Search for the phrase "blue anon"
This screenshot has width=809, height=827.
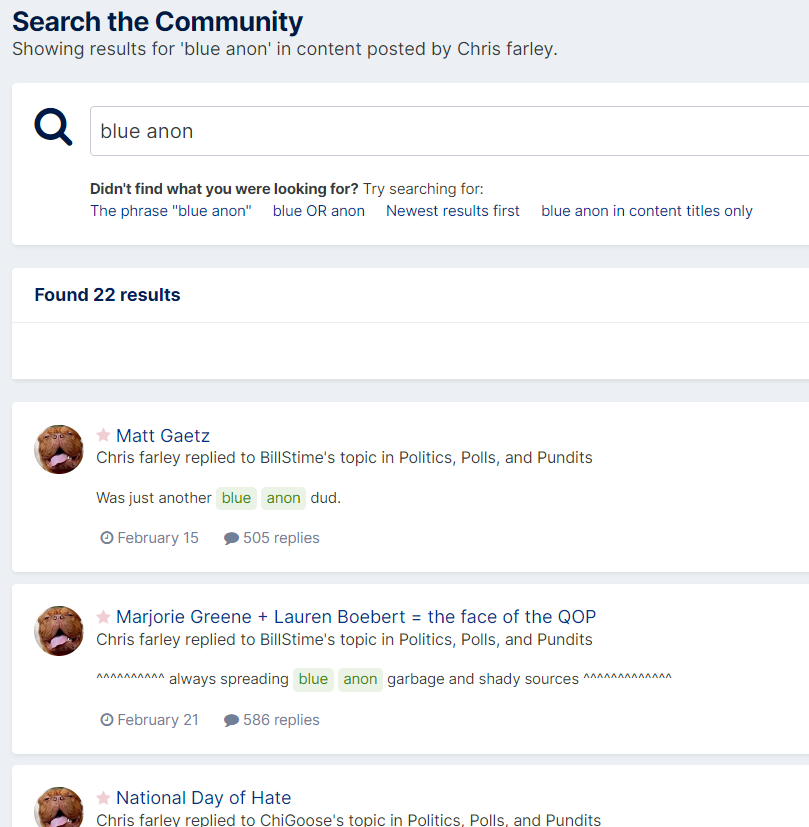pyautogui.click(x=171, y=211)
